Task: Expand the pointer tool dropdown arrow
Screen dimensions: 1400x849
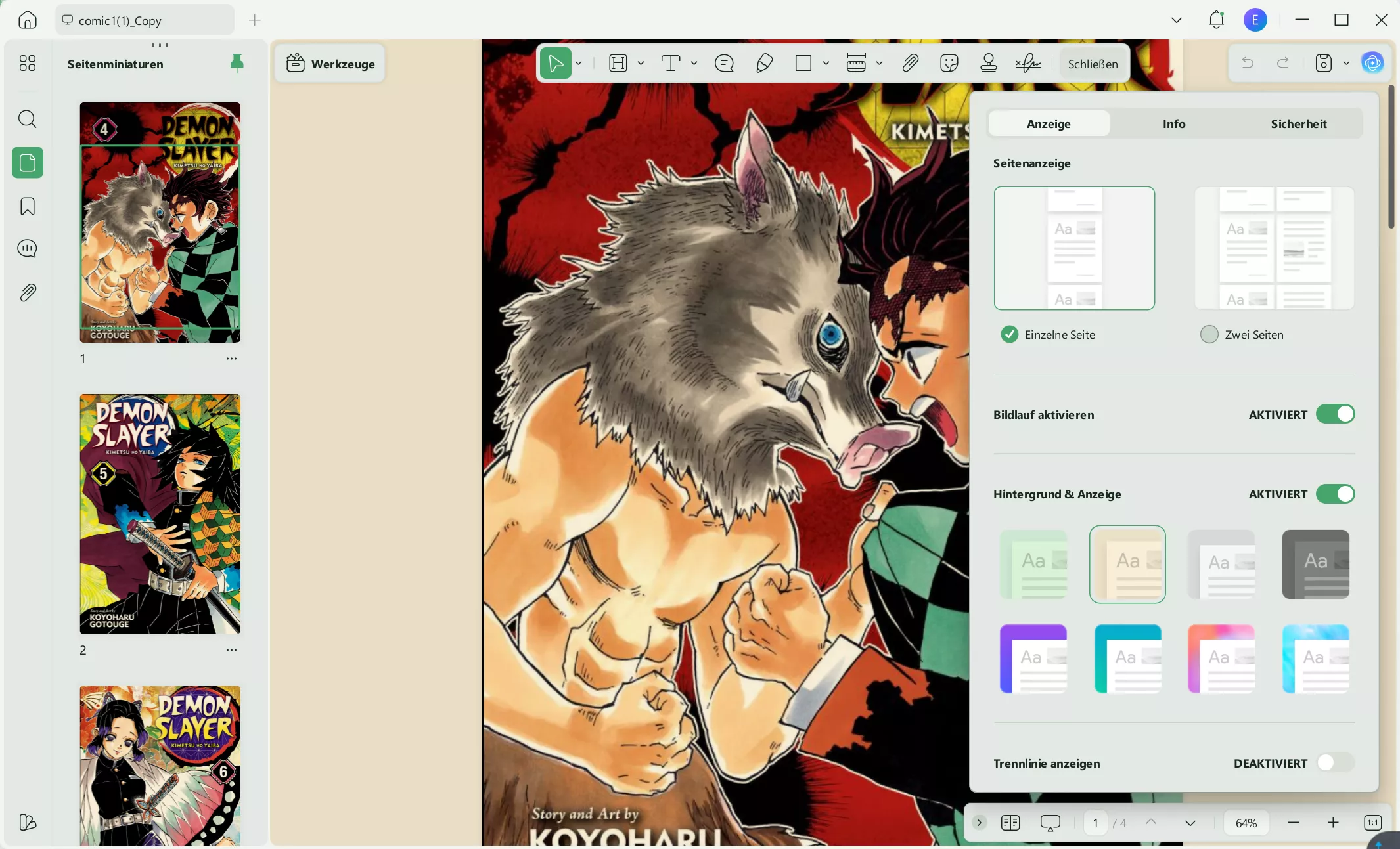Action: pyautogui.click(x=579, y=63)
